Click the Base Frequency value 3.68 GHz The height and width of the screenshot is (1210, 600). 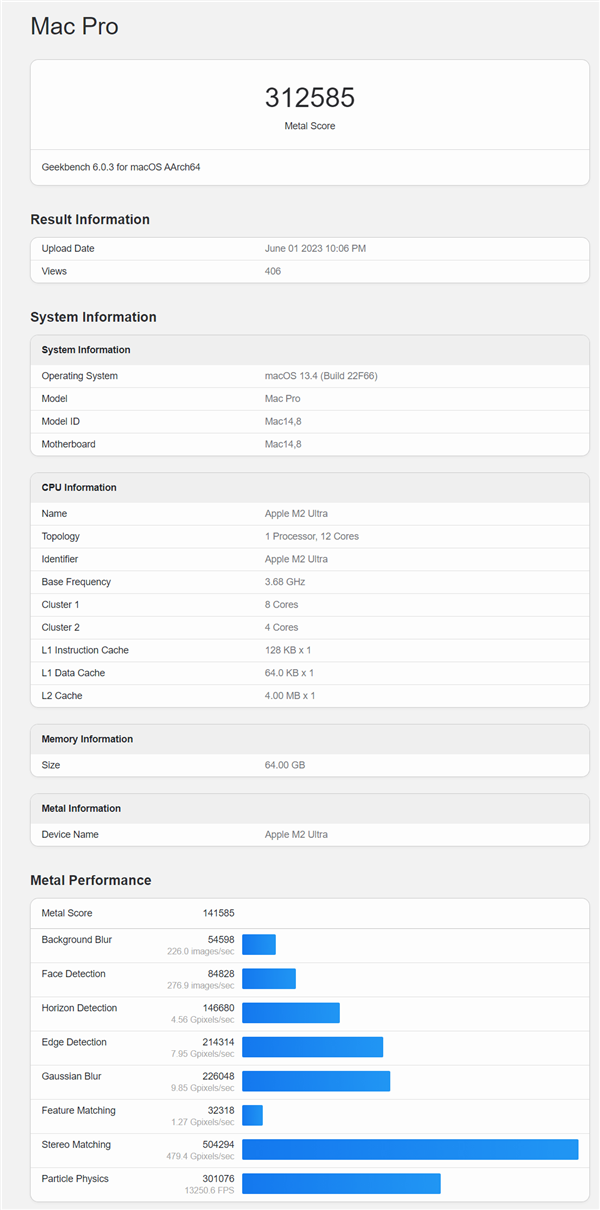pos(285,582)
